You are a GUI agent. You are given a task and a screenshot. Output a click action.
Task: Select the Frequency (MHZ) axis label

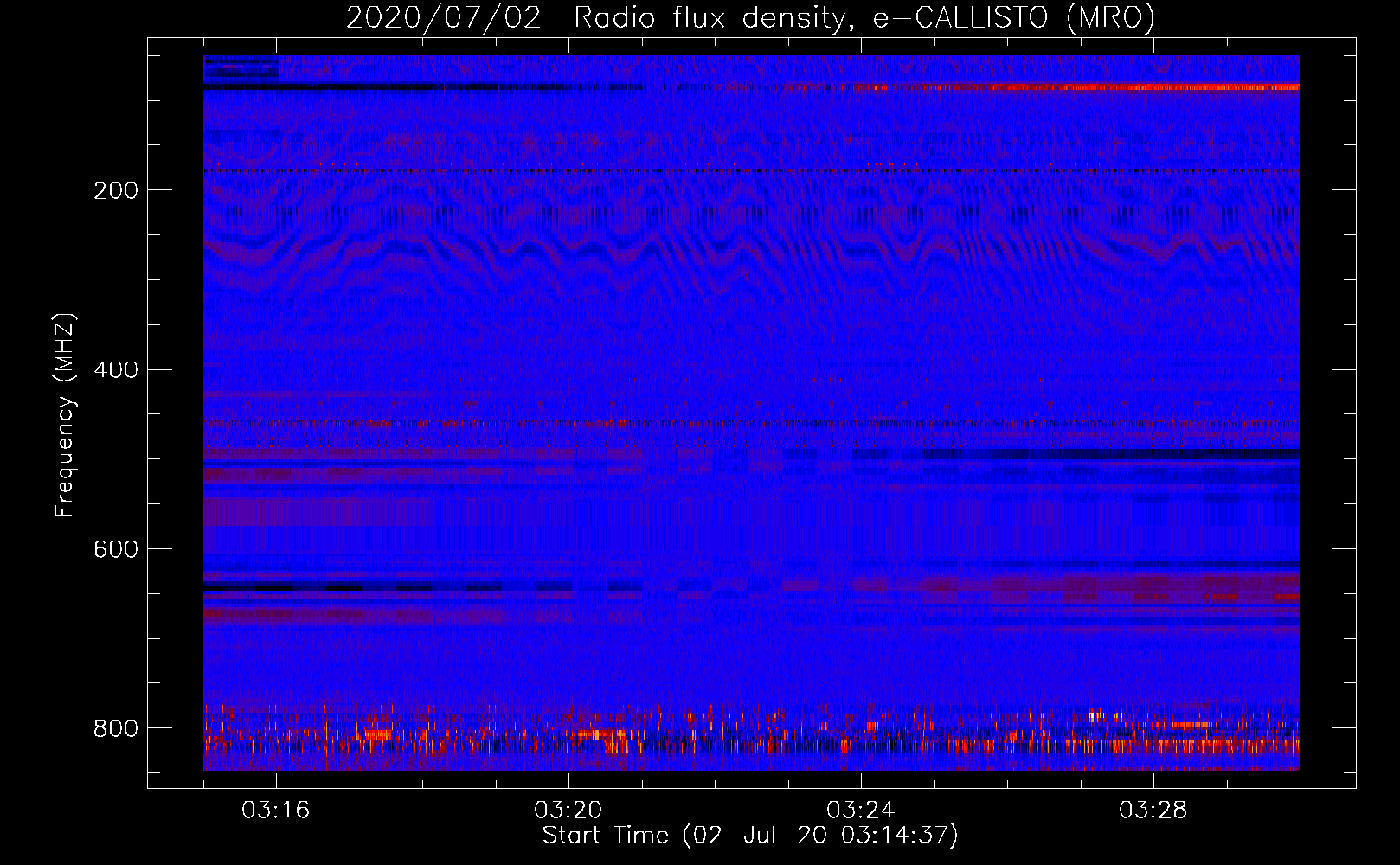[x=65, y=415]
